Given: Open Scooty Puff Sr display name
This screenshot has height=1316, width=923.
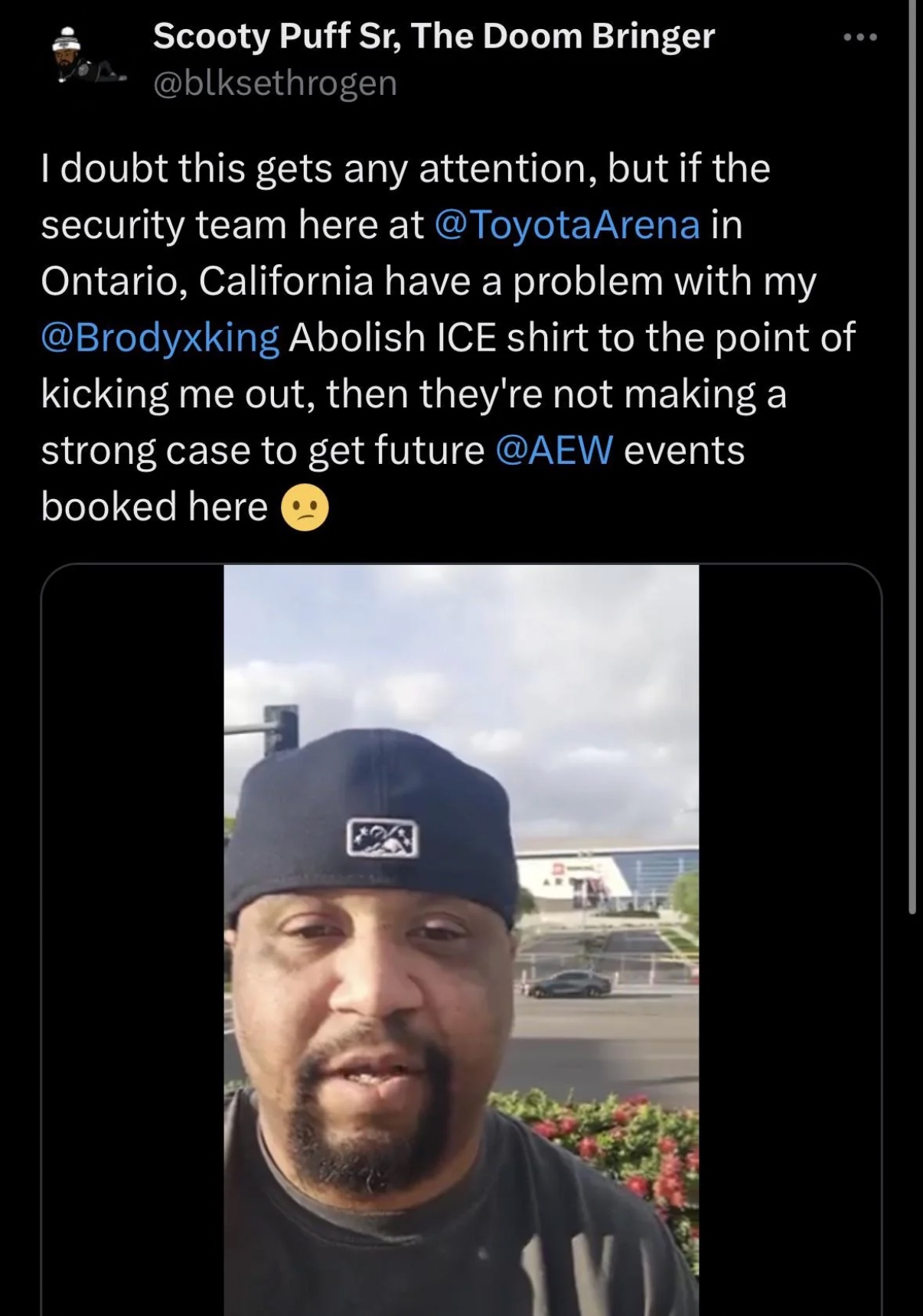Looking at the screenshot, I should tap(433, 36).
